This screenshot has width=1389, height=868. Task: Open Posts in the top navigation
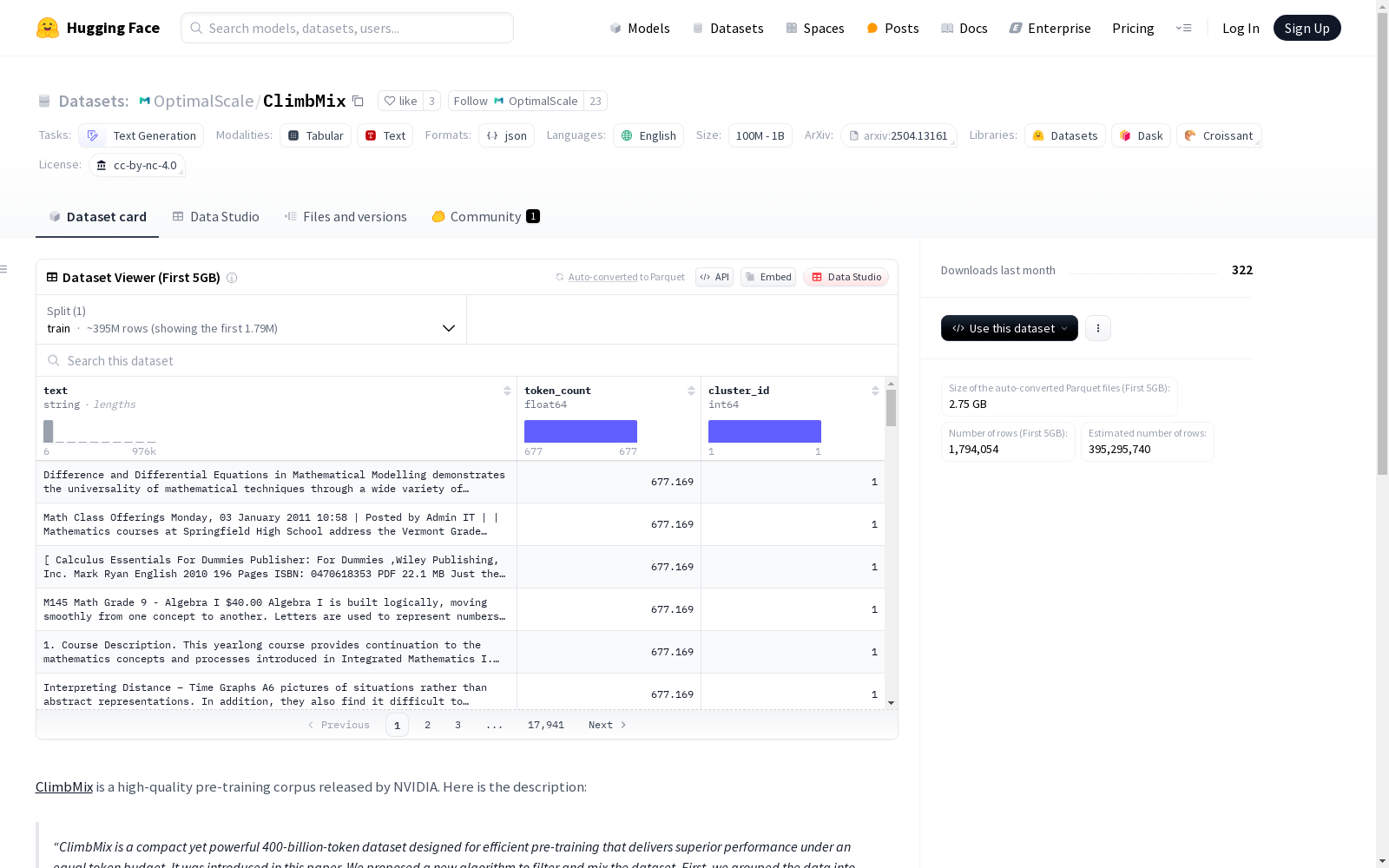[892, 28]
